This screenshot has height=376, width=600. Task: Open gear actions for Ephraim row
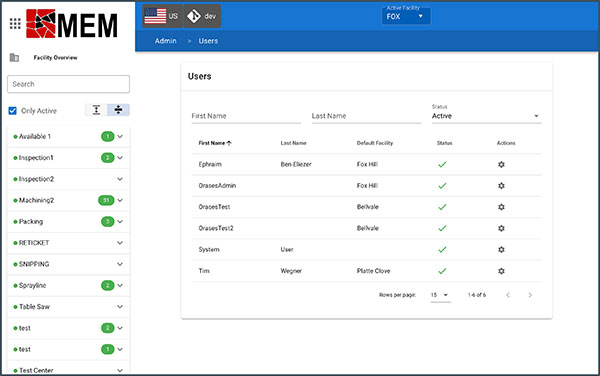[501, 164]
